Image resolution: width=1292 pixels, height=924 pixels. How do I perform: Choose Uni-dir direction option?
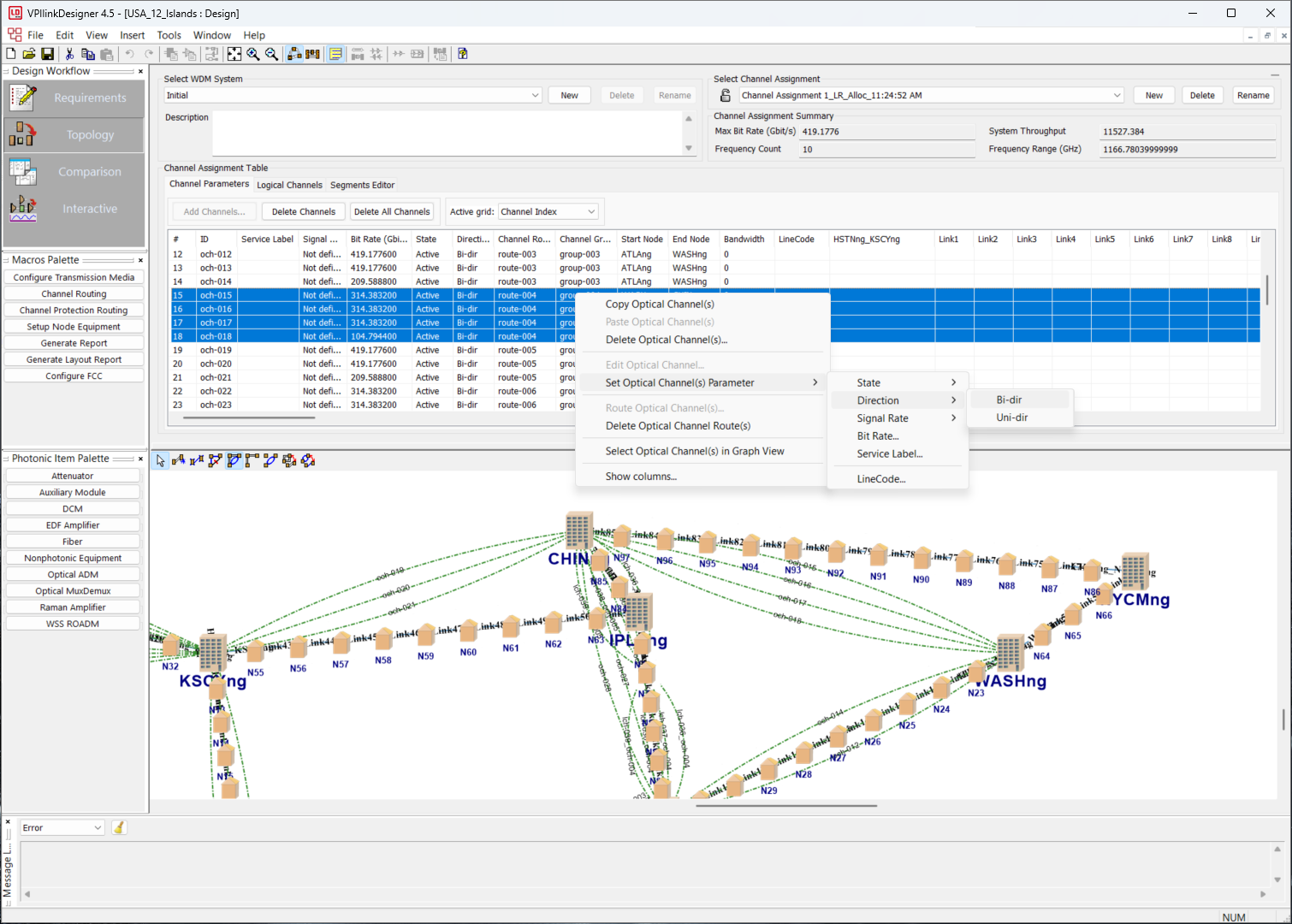tap(1019, 418)
